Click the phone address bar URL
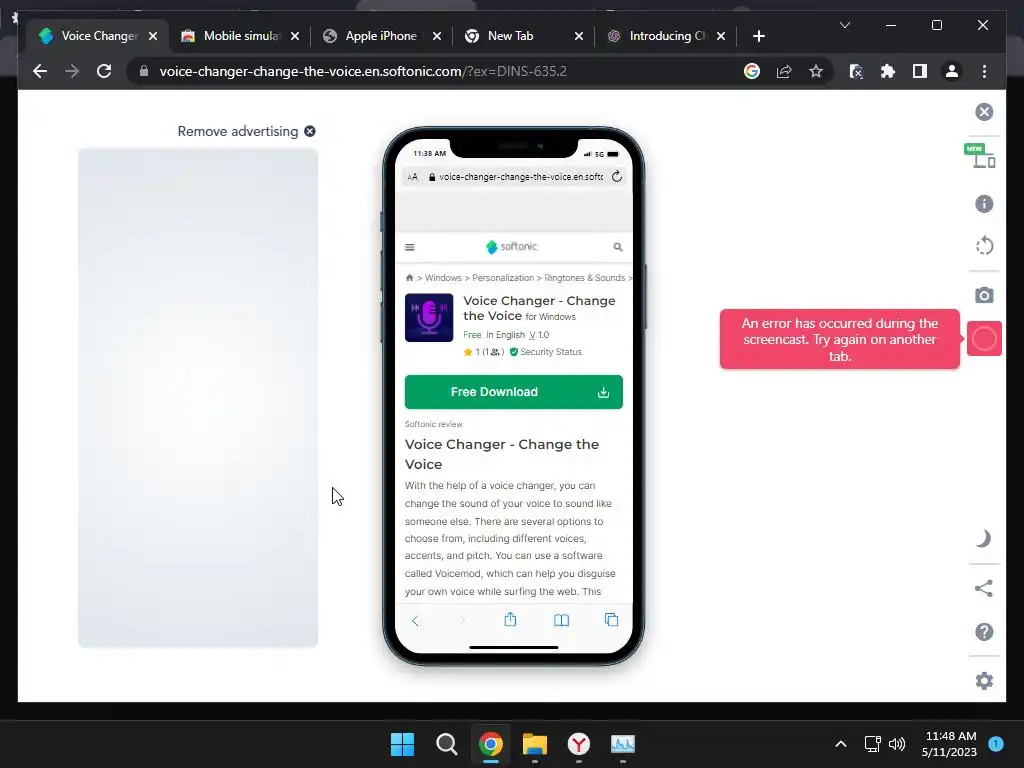 point(520,176)
